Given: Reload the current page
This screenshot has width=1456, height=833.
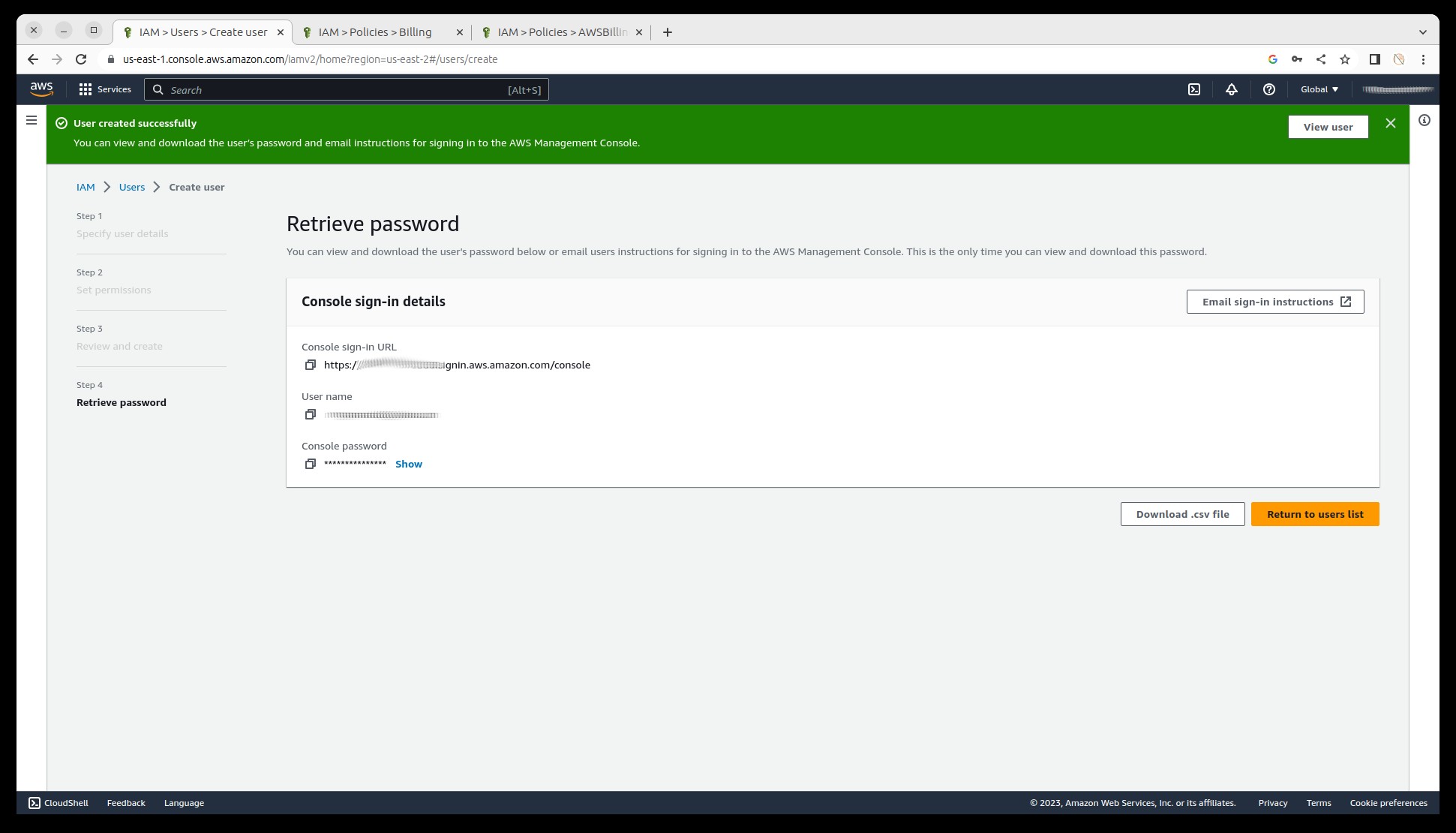Looking at the screenshot, I should (x=81, y=59).
